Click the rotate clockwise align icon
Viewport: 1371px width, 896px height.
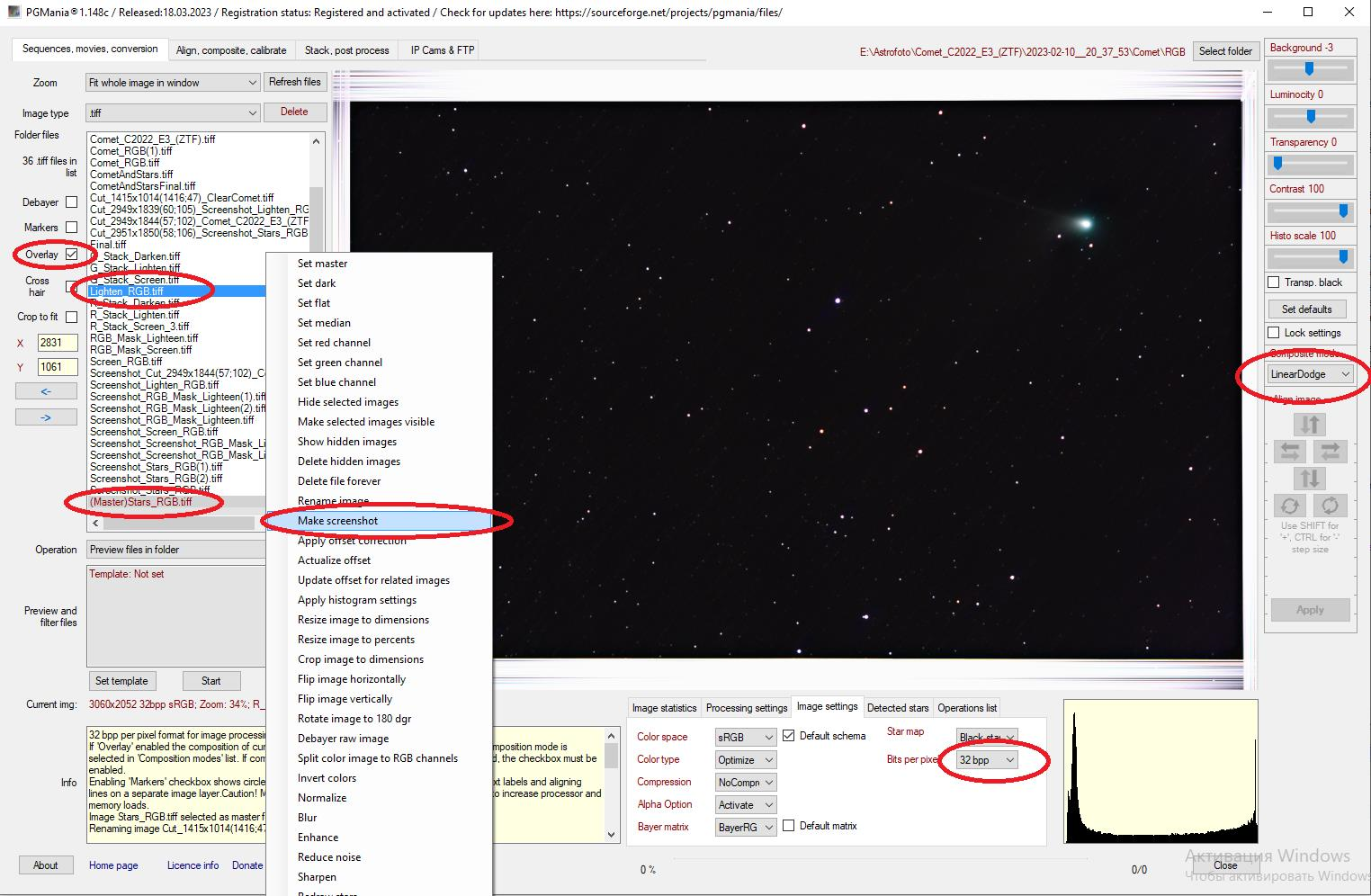click(1330, 506)
